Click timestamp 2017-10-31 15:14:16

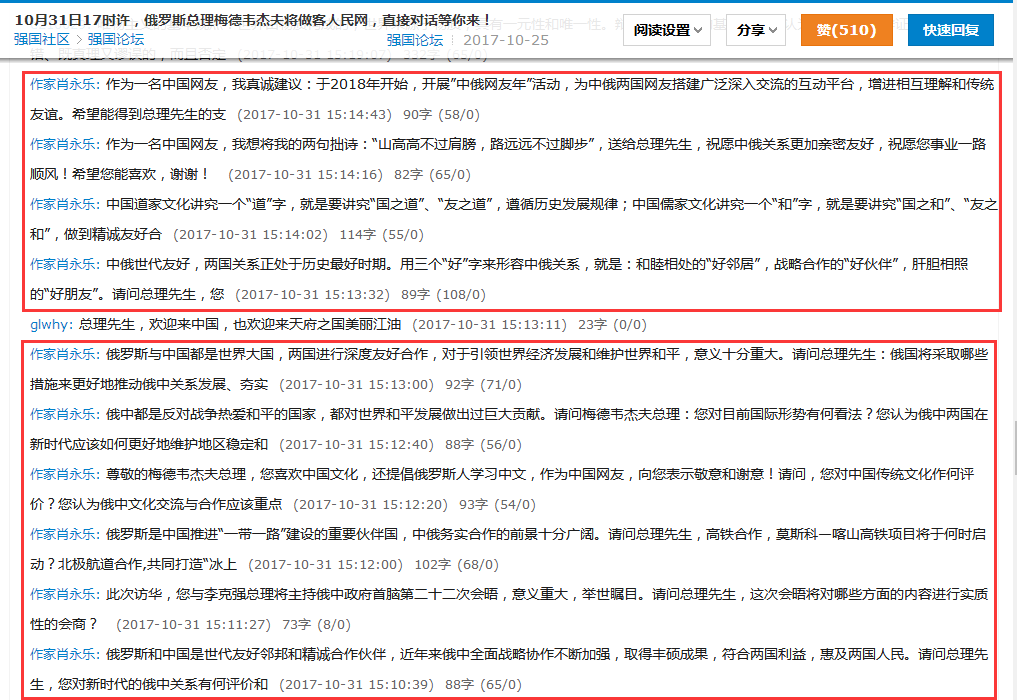coord(305,175)
